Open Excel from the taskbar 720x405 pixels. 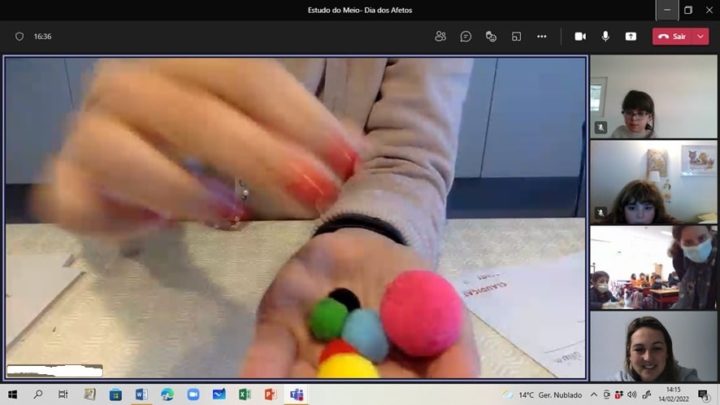pyautogui.click(x=244, y=395)
